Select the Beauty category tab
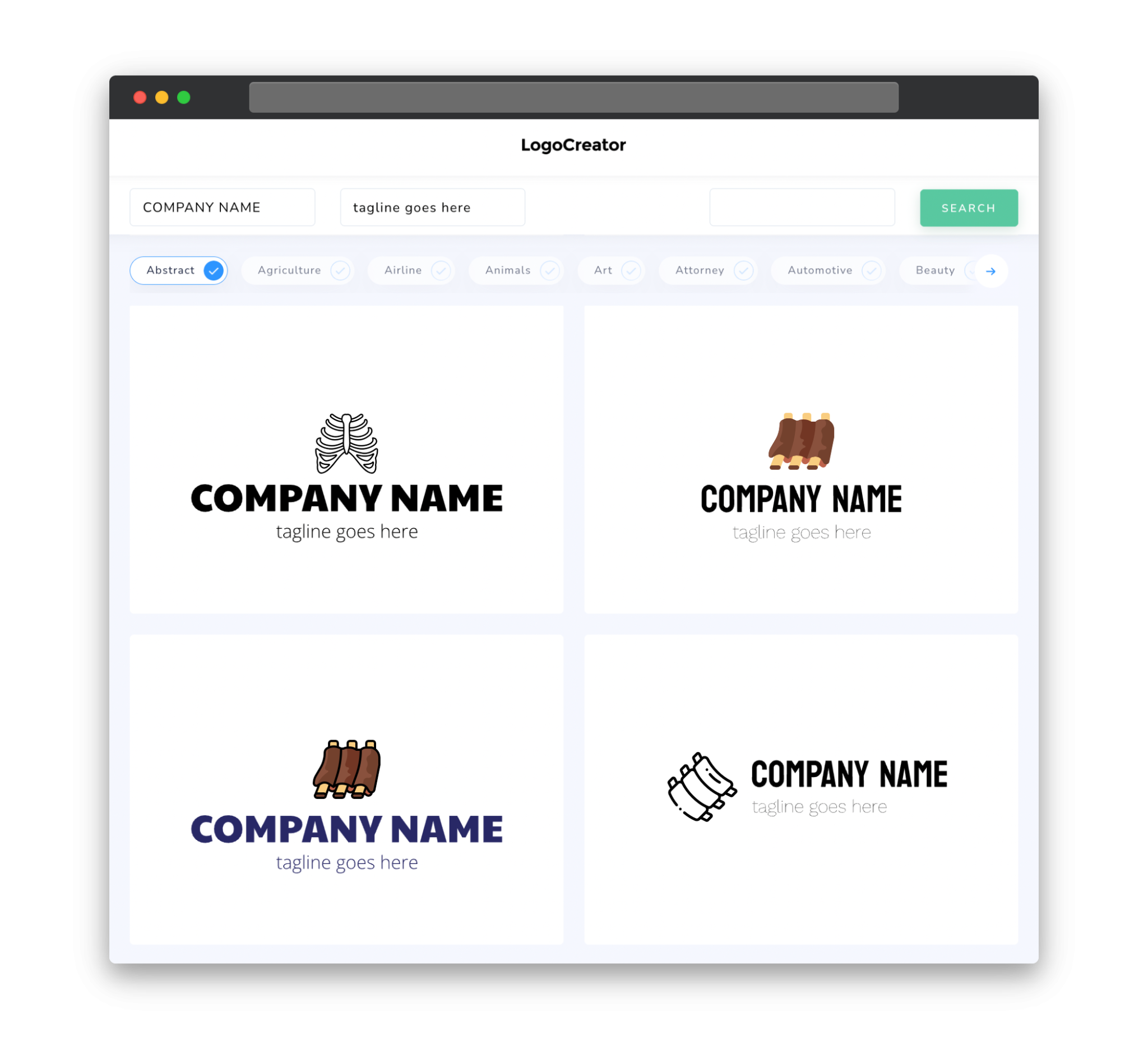The width and height of the screenshot is (1148, 1039). (x=936, y=270)
